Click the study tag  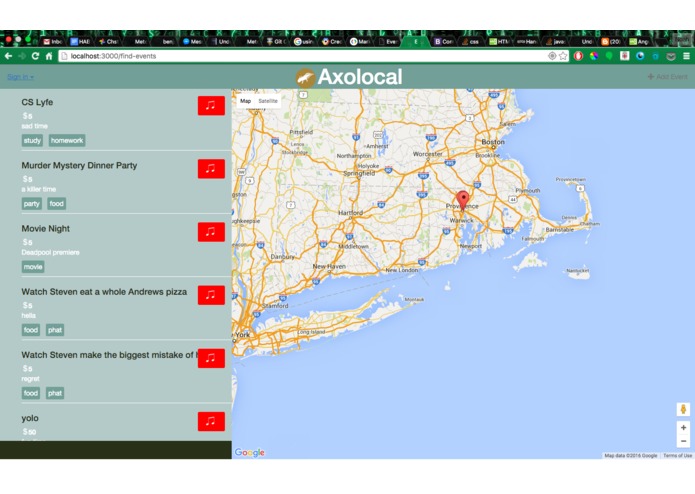point(32,140)
